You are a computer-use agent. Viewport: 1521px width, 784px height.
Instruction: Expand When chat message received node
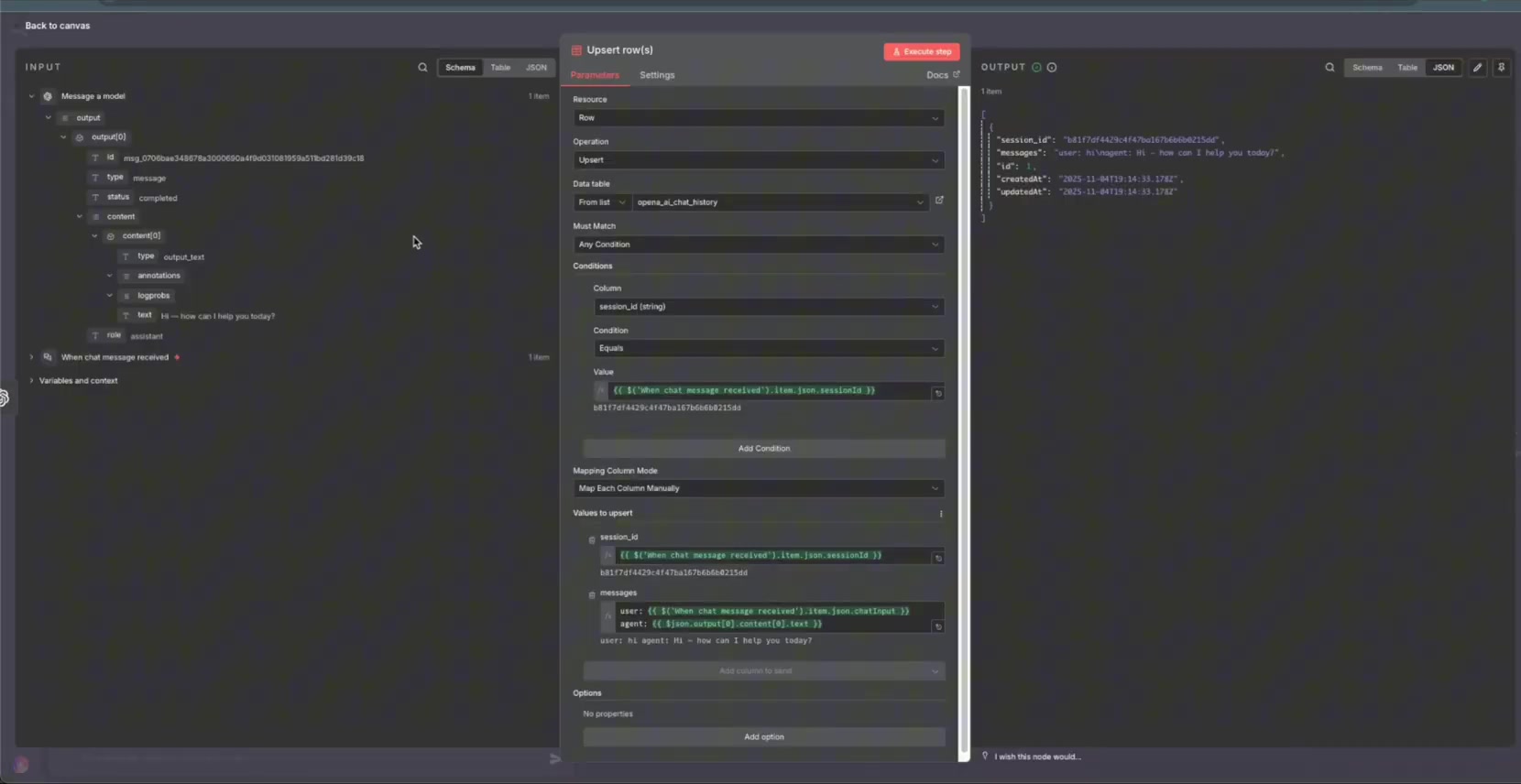(x=31, y=357)
